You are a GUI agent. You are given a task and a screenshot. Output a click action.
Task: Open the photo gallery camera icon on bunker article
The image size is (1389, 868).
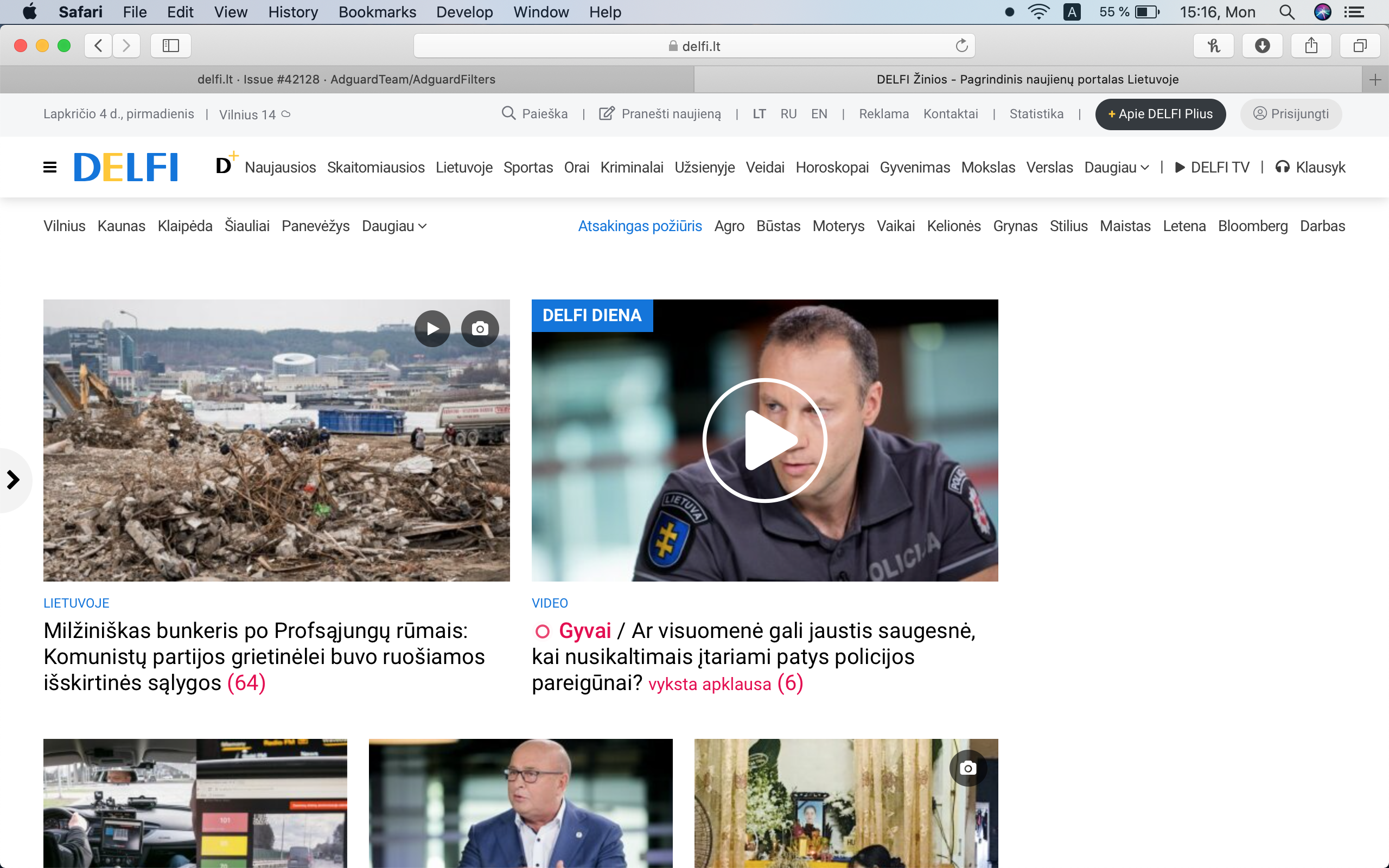pos(480,328)
